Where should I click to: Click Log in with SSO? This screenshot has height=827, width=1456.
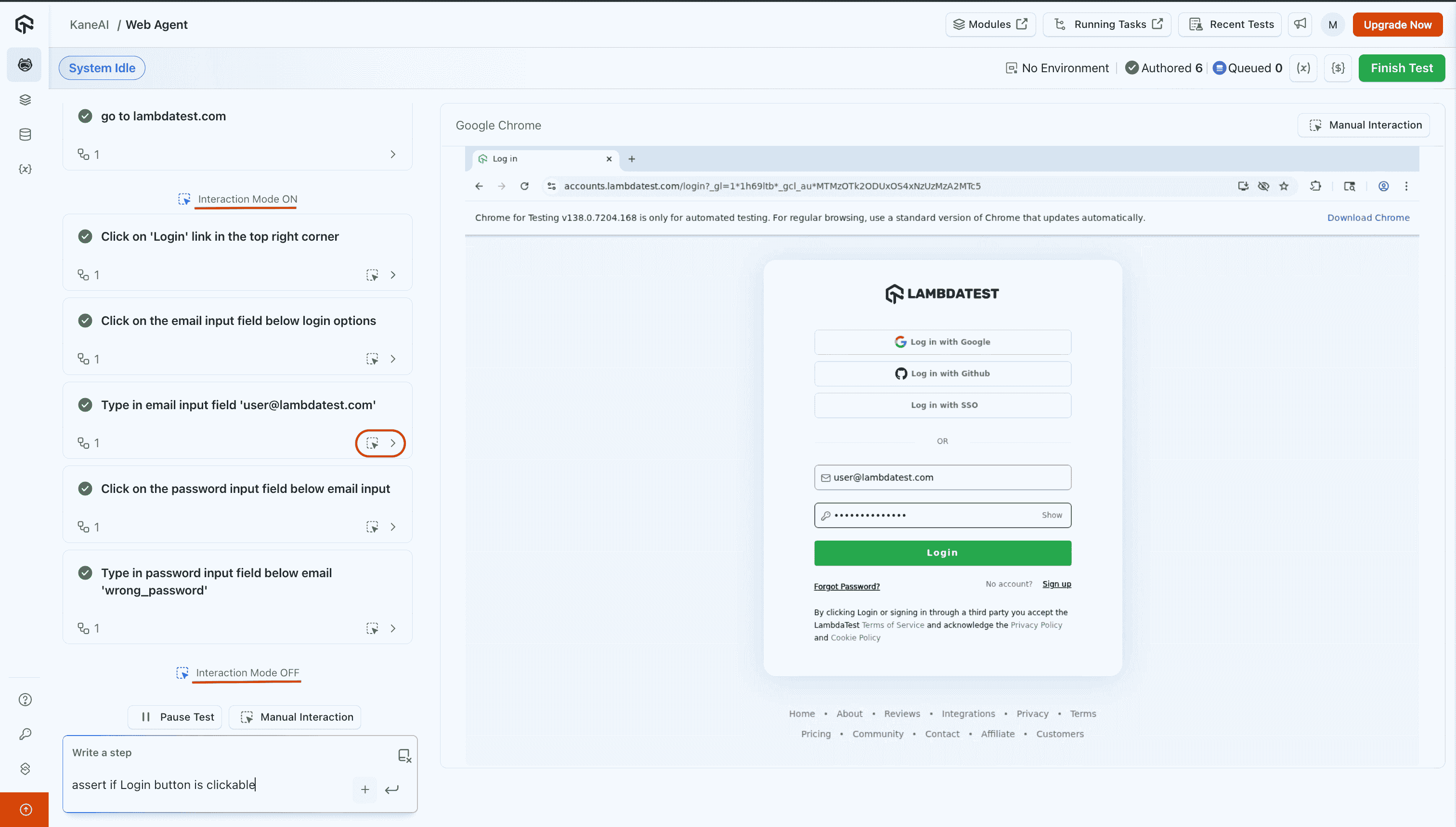click(x=942, y=405)
